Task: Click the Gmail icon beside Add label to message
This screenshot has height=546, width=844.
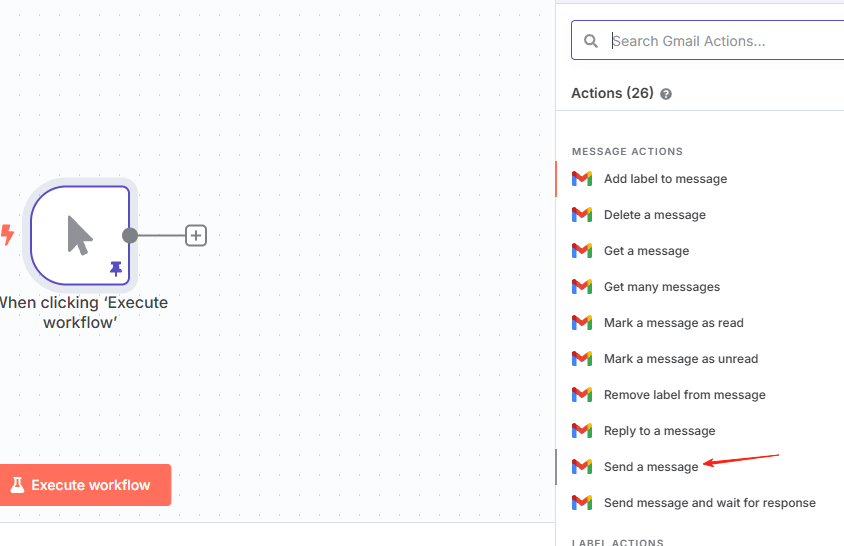Action: (x=582, y=179)
